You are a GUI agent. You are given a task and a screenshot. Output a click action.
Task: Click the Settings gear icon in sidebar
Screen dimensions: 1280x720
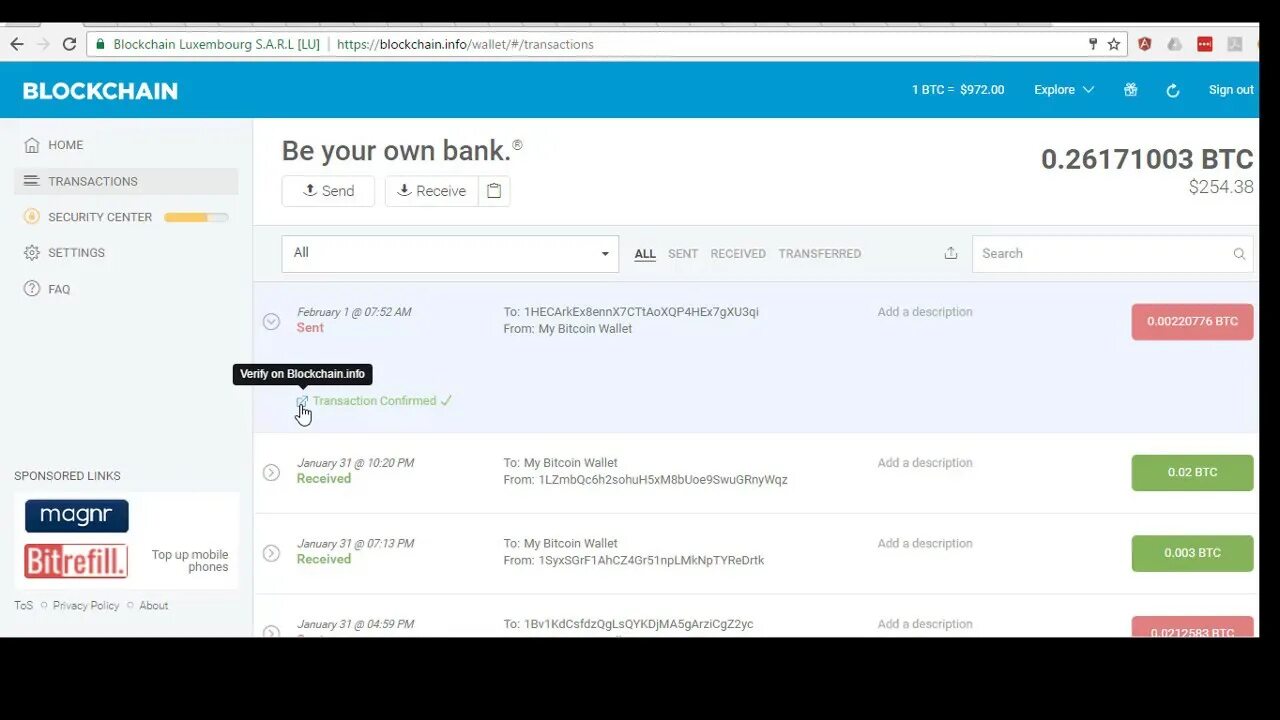(x=32, y=253)
